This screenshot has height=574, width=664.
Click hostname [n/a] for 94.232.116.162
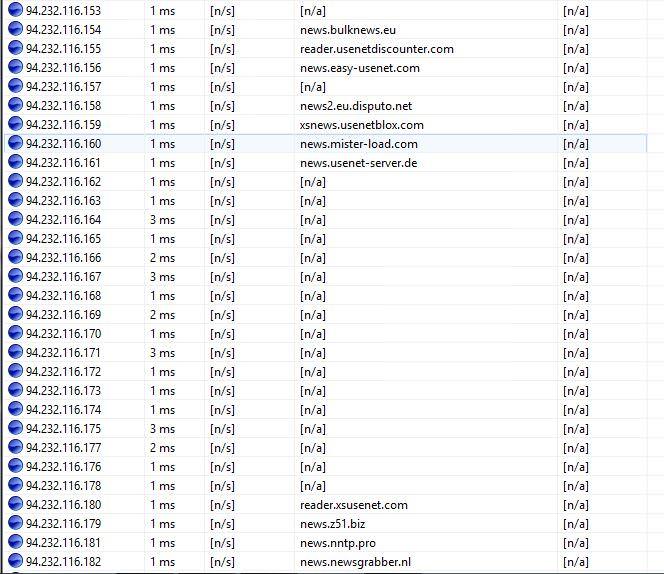313,182
